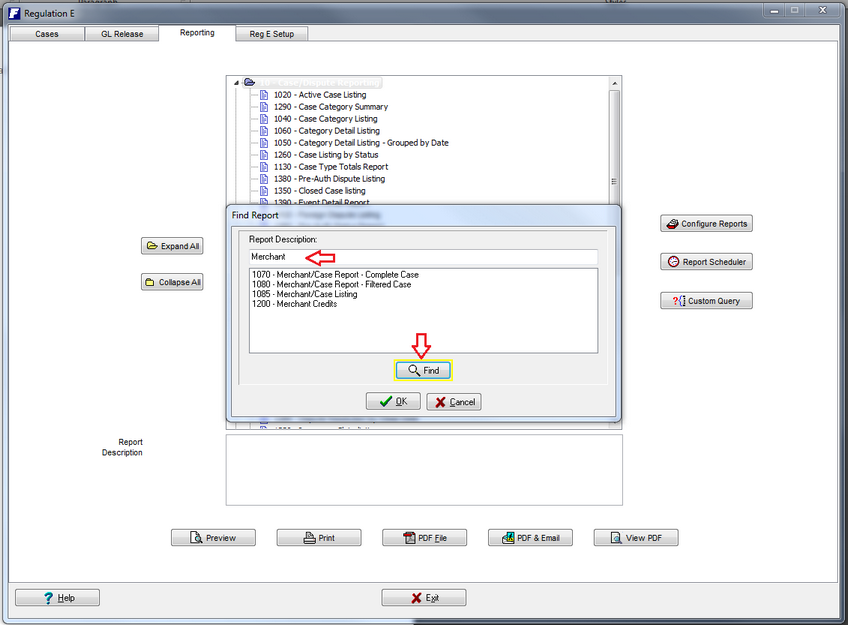
Task: Click the Report Description search field
Action: pyautogui.click(x=423, y=257)
